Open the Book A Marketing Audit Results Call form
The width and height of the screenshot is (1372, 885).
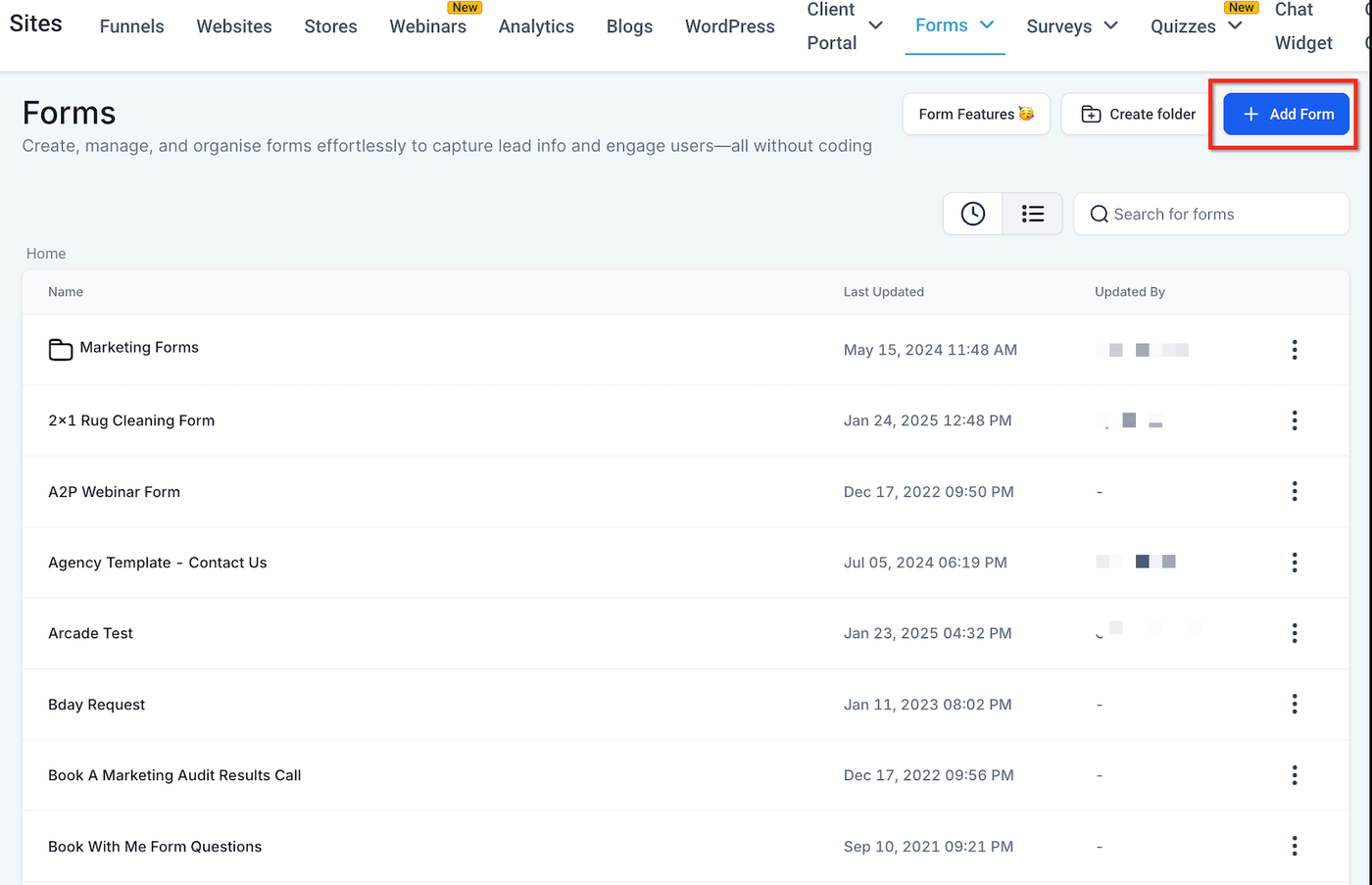(174, 775)
